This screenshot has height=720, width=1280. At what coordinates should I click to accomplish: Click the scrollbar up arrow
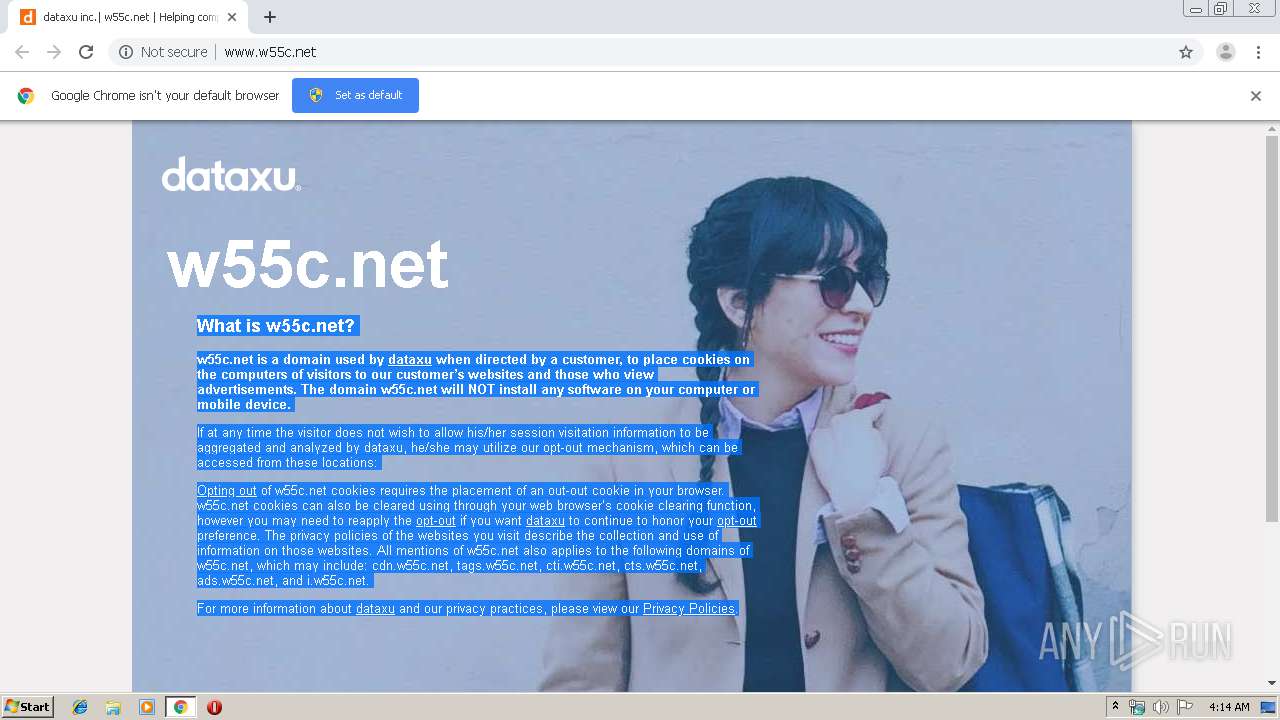(x=1272, y=129)
